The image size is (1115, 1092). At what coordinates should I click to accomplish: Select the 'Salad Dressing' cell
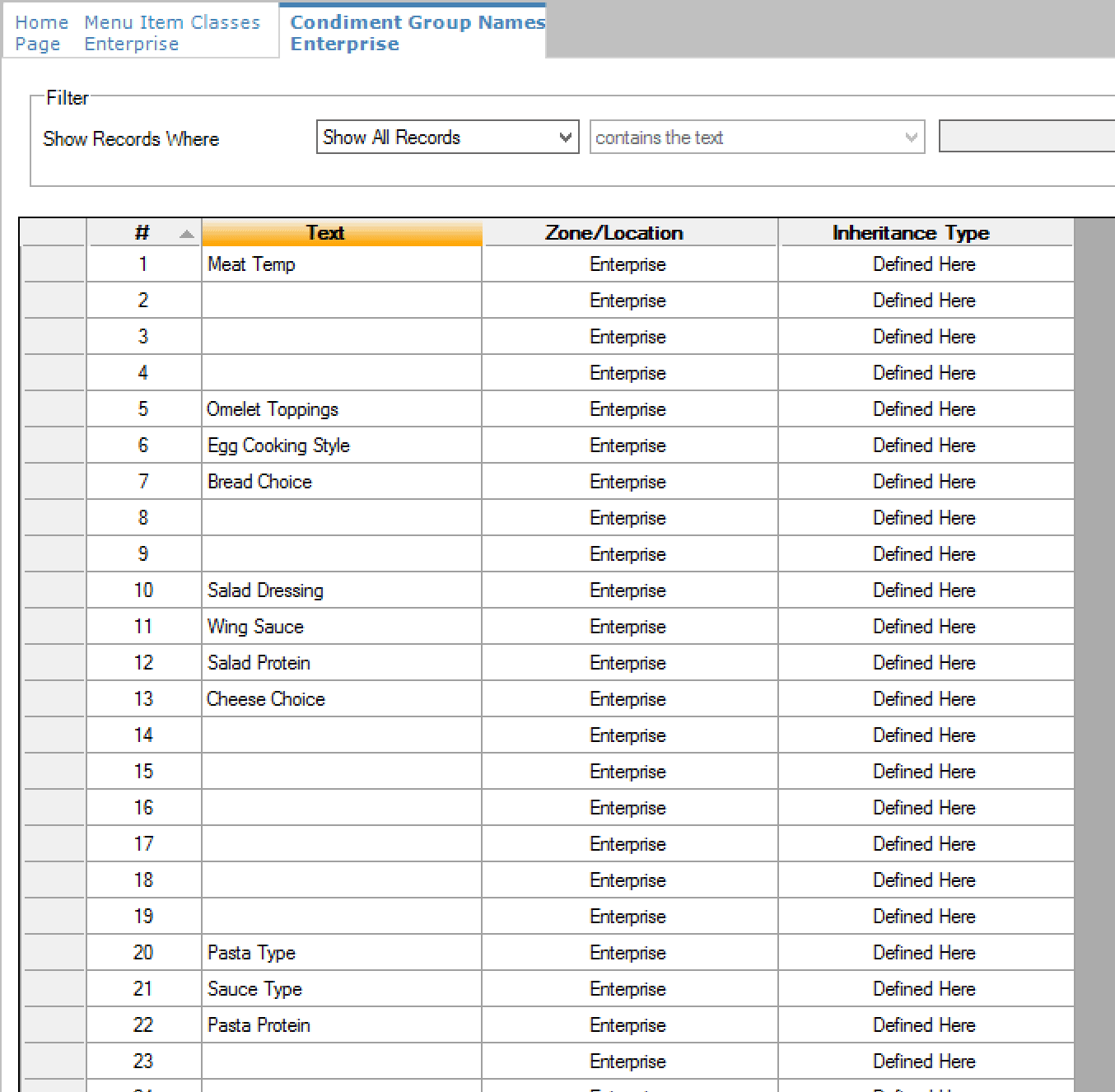pyautogui.click(x=342, y=590)
